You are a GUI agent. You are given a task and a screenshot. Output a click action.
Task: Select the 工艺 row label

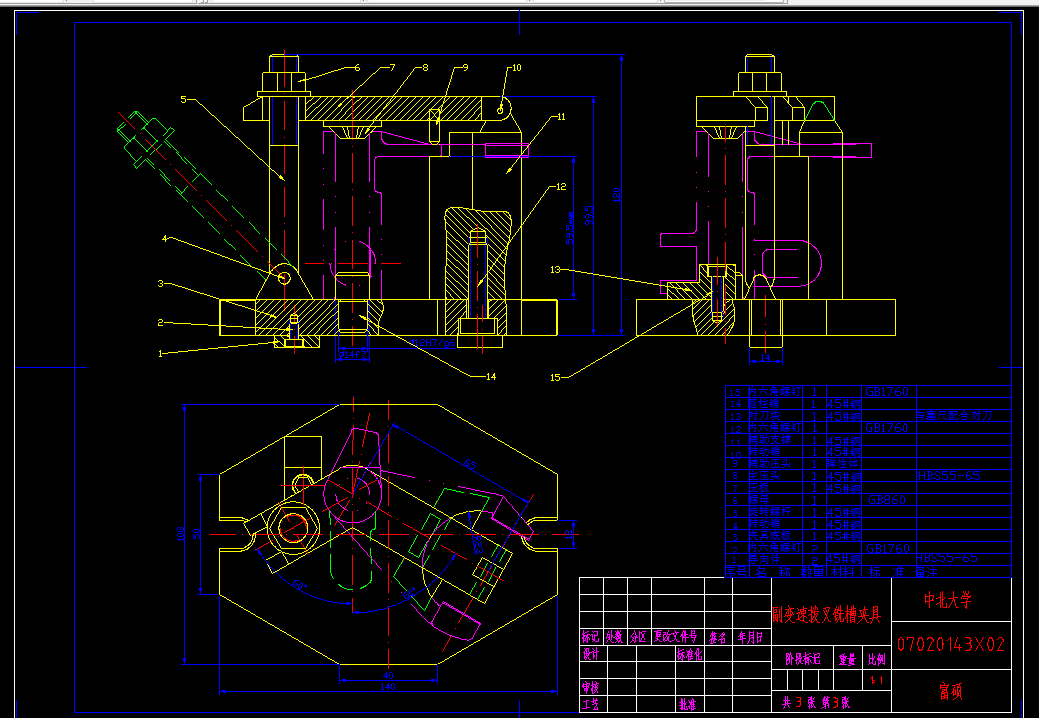coord(590,704)
